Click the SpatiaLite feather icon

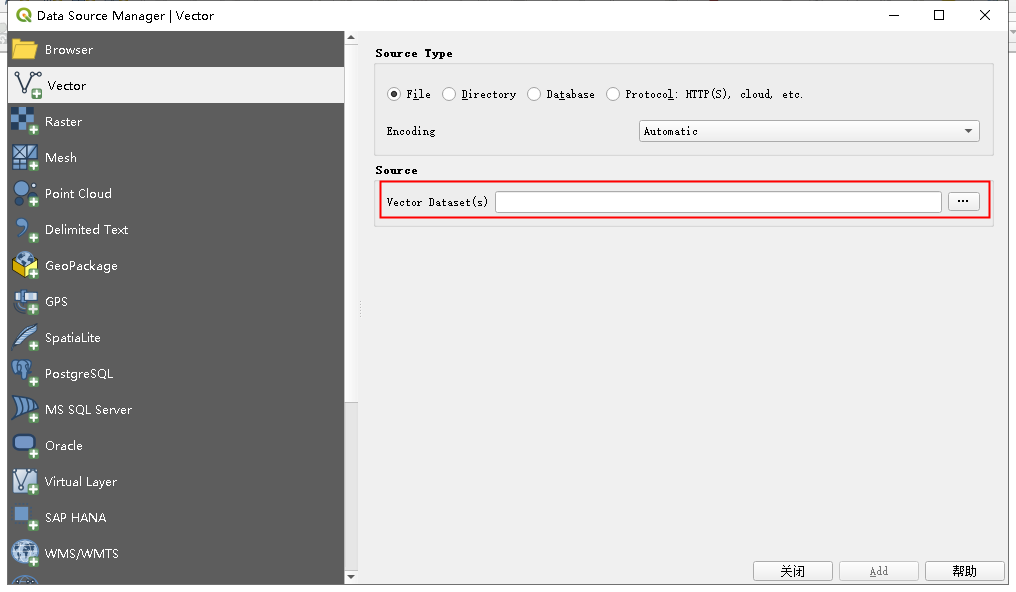25,337
